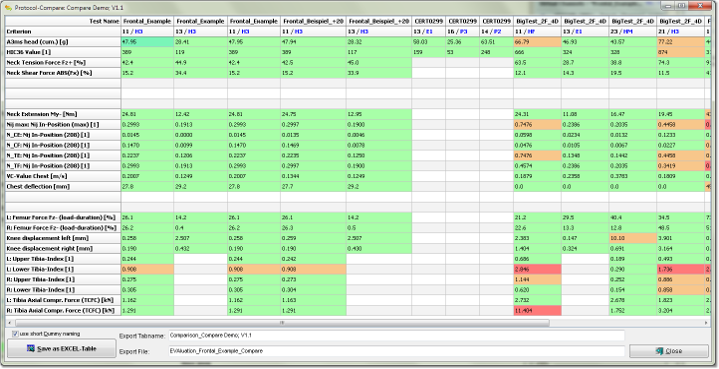Click the red 2.046 Lower Tibia-Index cell
The width and height of the screenshot is (719, 369).
coord(537,269)
